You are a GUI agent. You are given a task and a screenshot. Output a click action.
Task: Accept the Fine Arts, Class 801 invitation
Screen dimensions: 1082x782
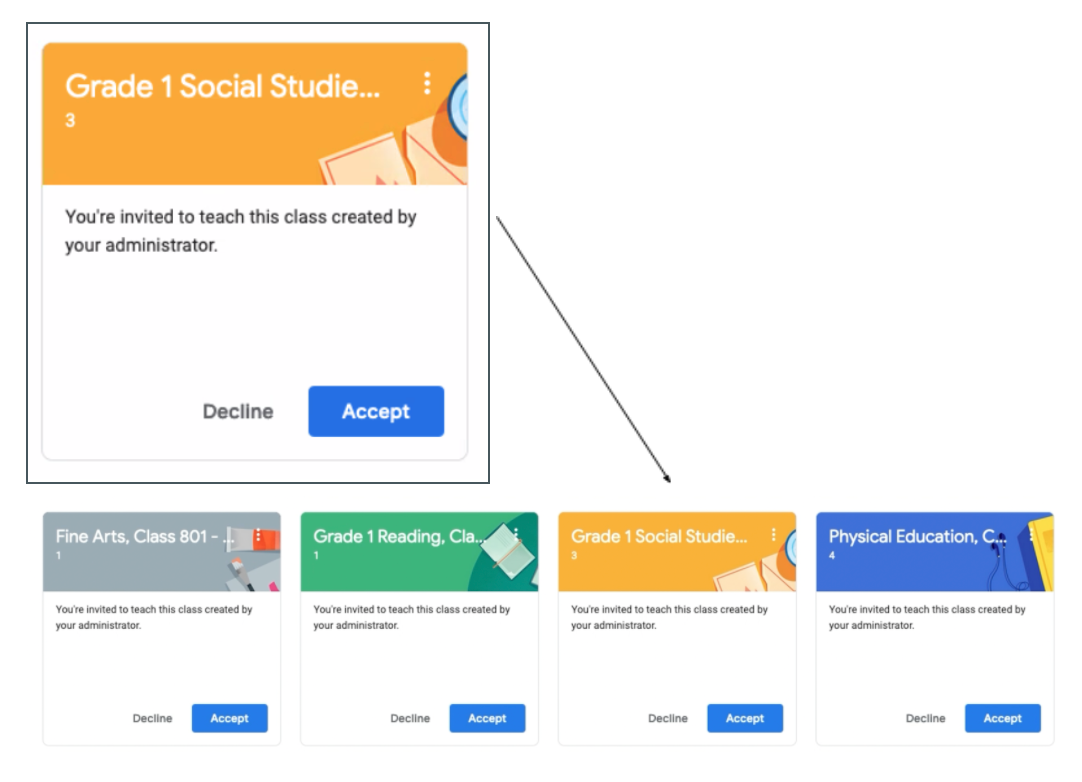(229, 718)
